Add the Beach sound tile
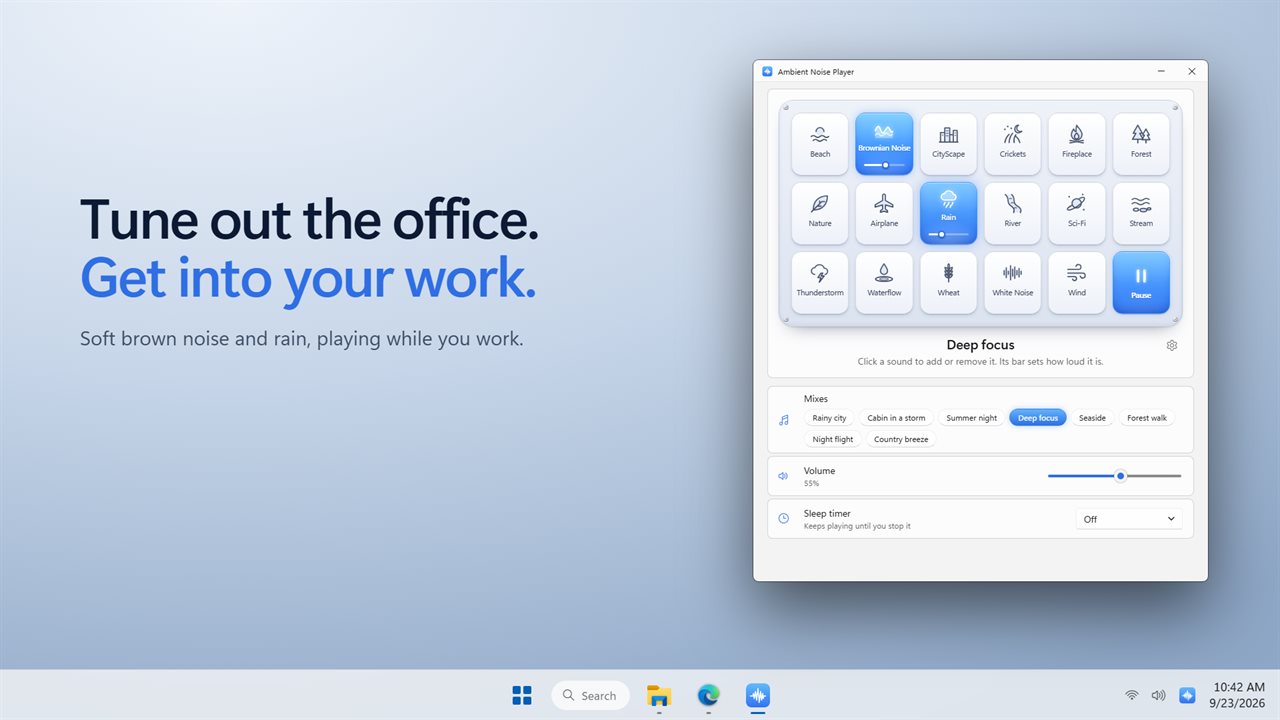Screen dimensions: 1280x720 820,144
